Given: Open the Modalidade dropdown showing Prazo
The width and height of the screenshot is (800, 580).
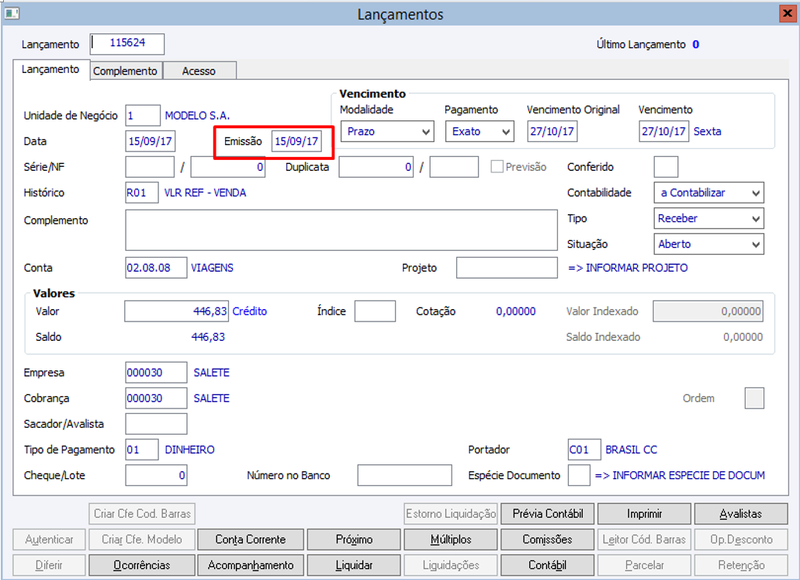Looking at the screenshot, I should coord(387,132).
